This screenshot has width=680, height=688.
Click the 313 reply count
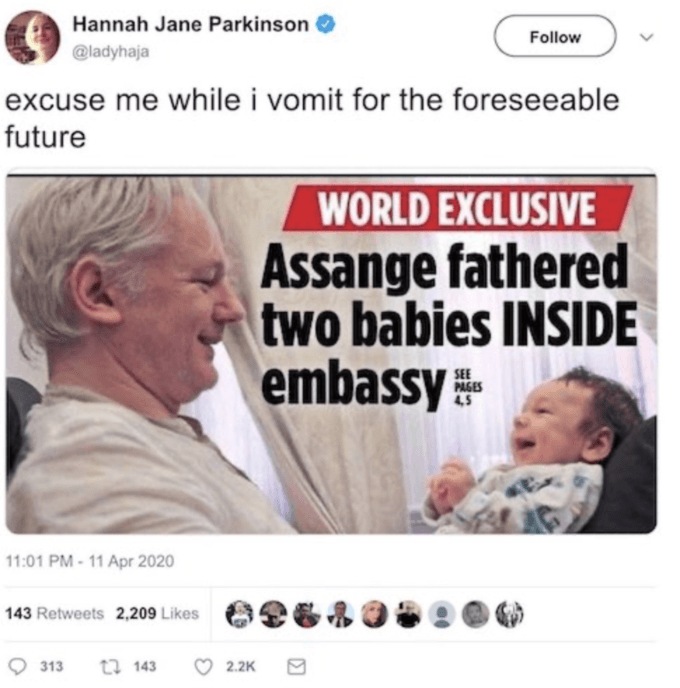coord(52,666)
